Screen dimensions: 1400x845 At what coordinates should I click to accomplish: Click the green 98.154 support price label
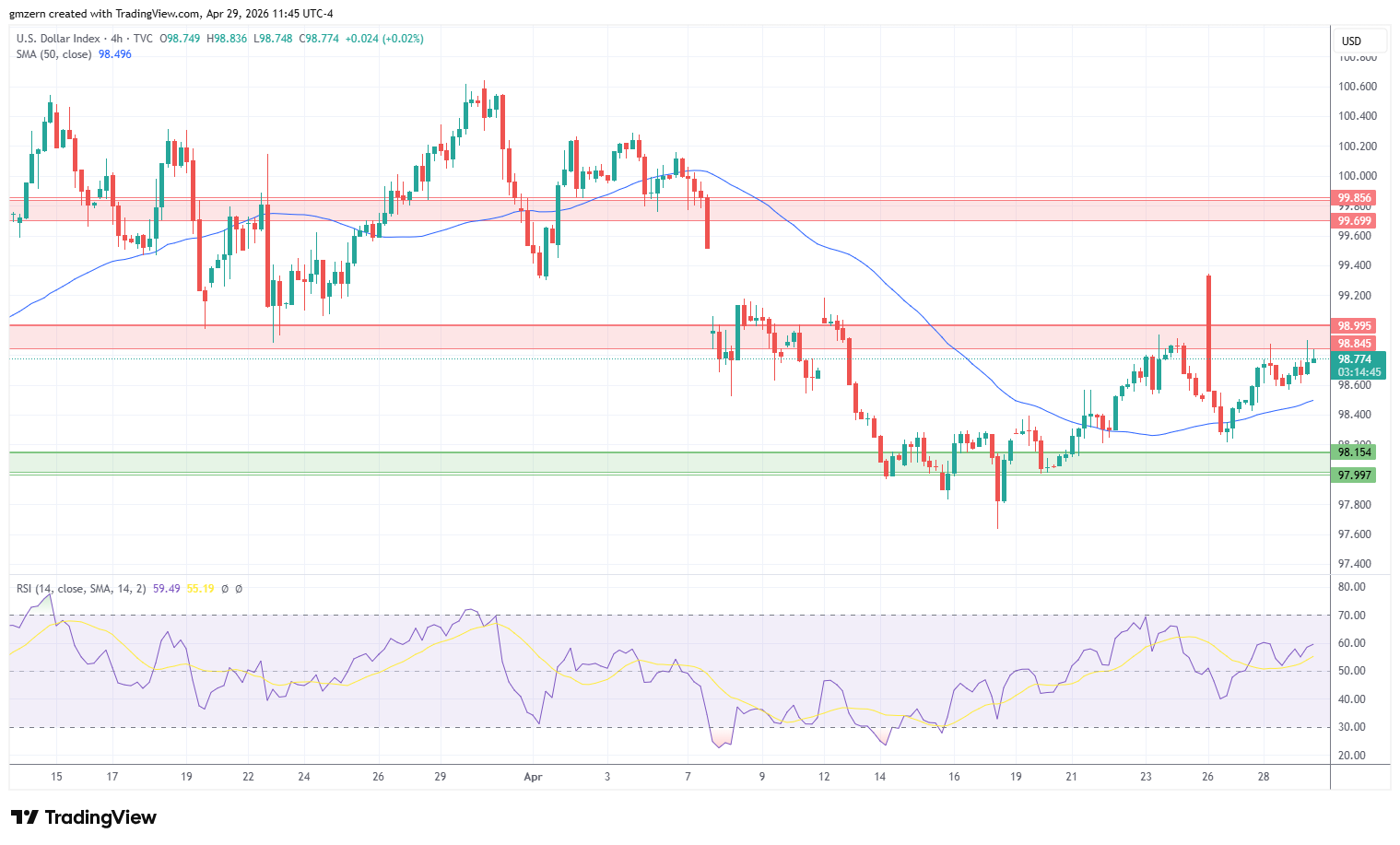click(x=1354, y=452)
